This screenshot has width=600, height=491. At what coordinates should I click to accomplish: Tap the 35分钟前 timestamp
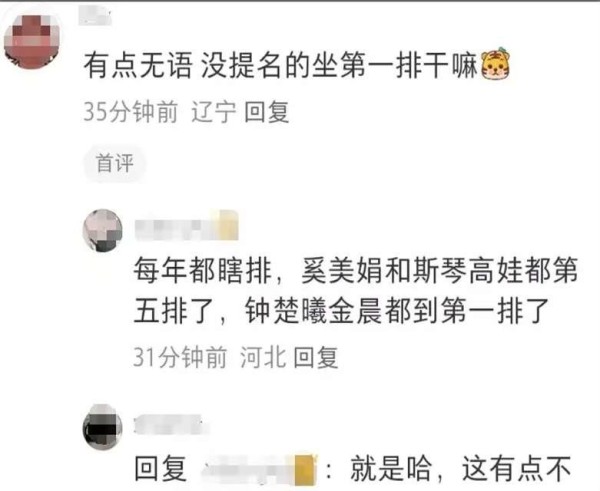(130, 112)
